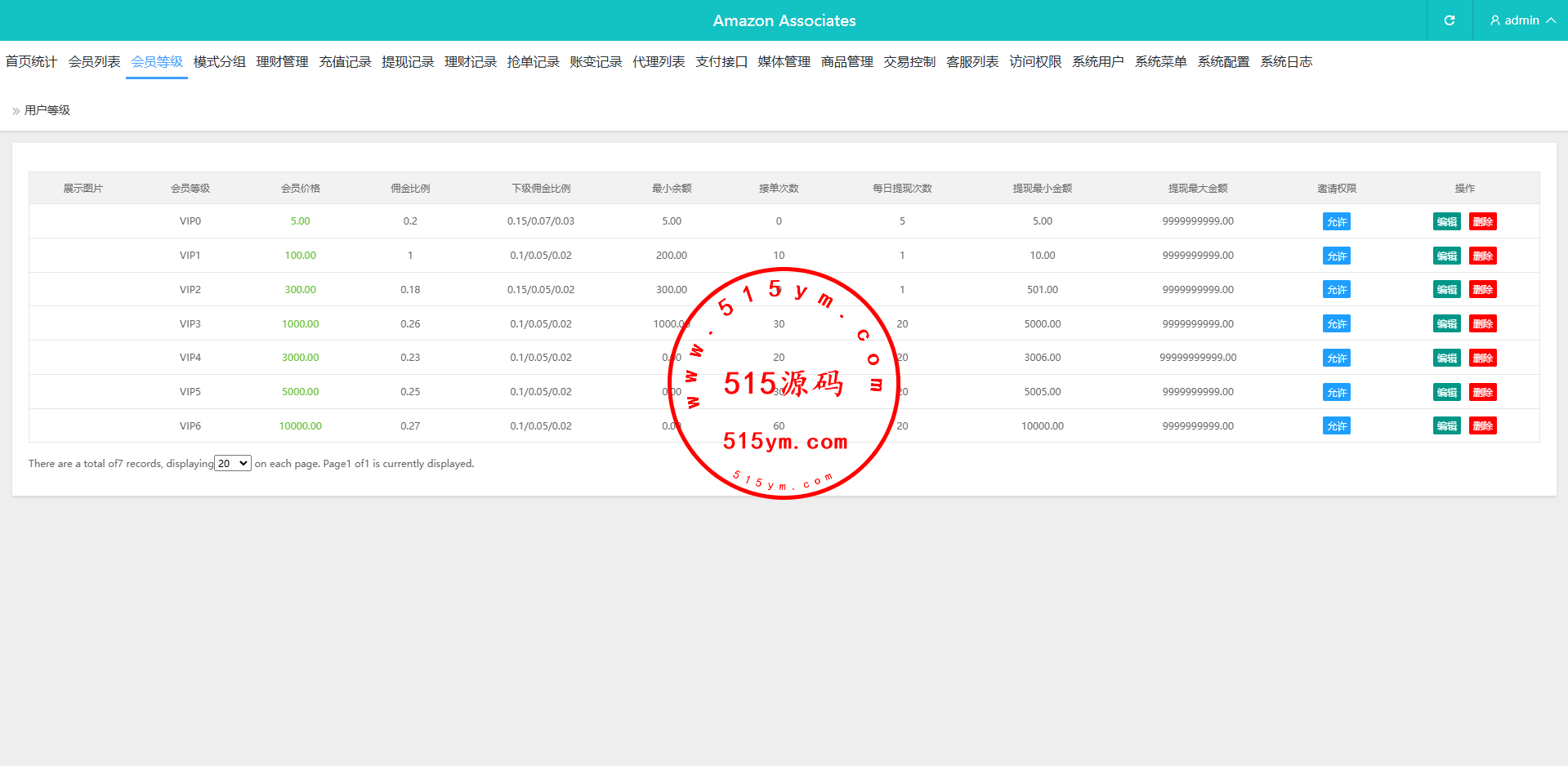Open the 提现记录 menu tab

click(x=408, y=62)
